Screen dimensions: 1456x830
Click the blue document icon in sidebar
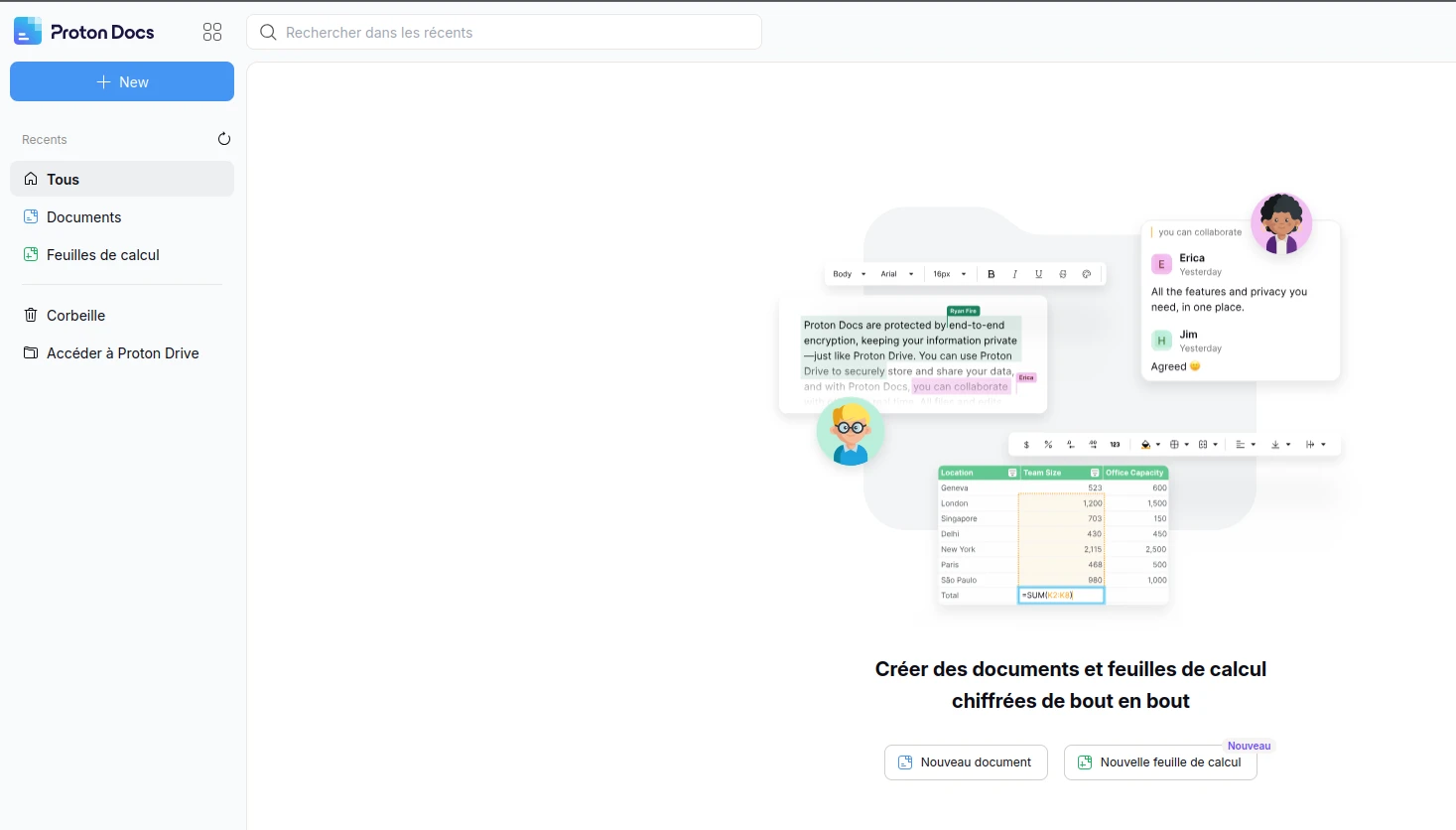pyautogui.click(x=31, y=217)
